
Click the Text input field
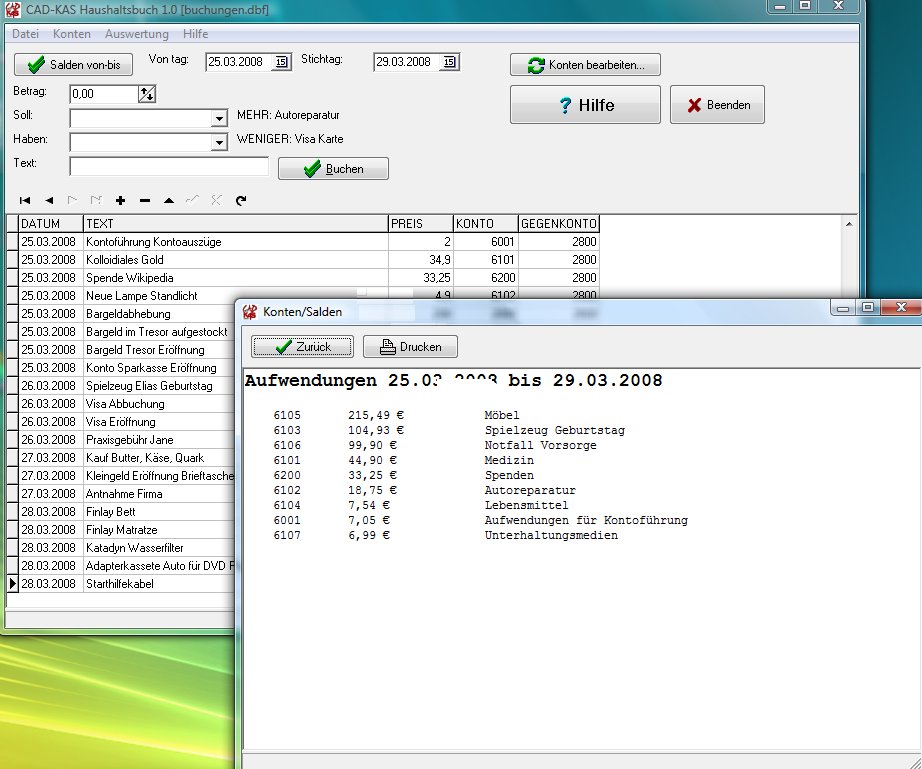(169, 166)
